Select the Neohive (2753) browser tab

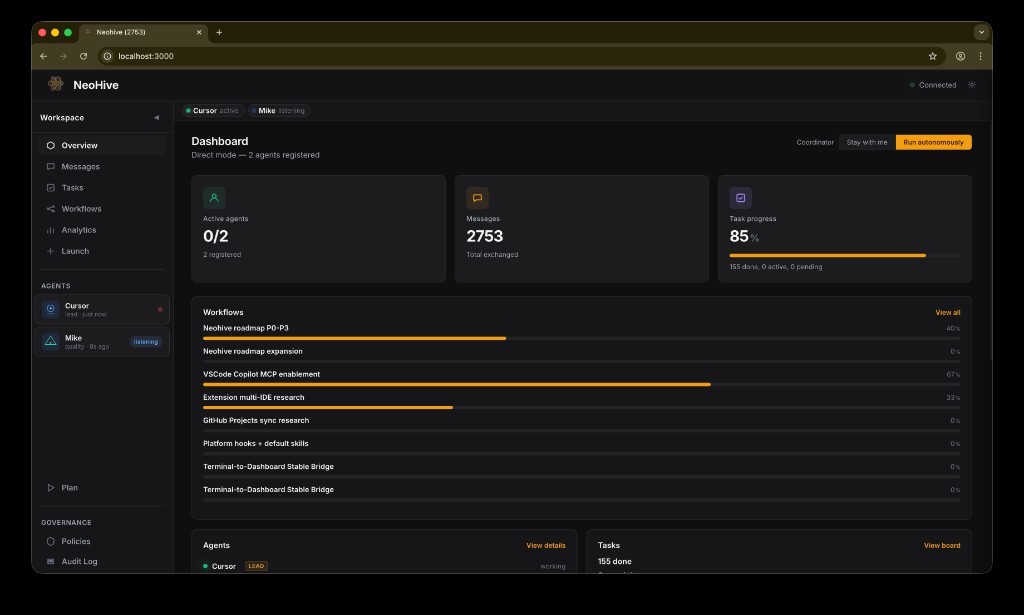coord(144,32)
